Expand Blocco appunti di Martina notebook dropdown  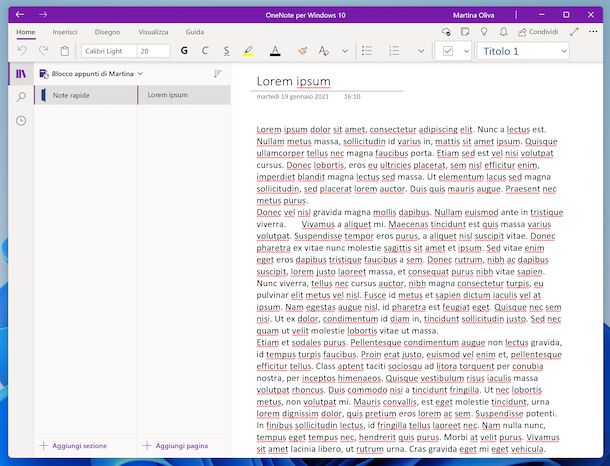pyautogui.click(x=140, y=74)
